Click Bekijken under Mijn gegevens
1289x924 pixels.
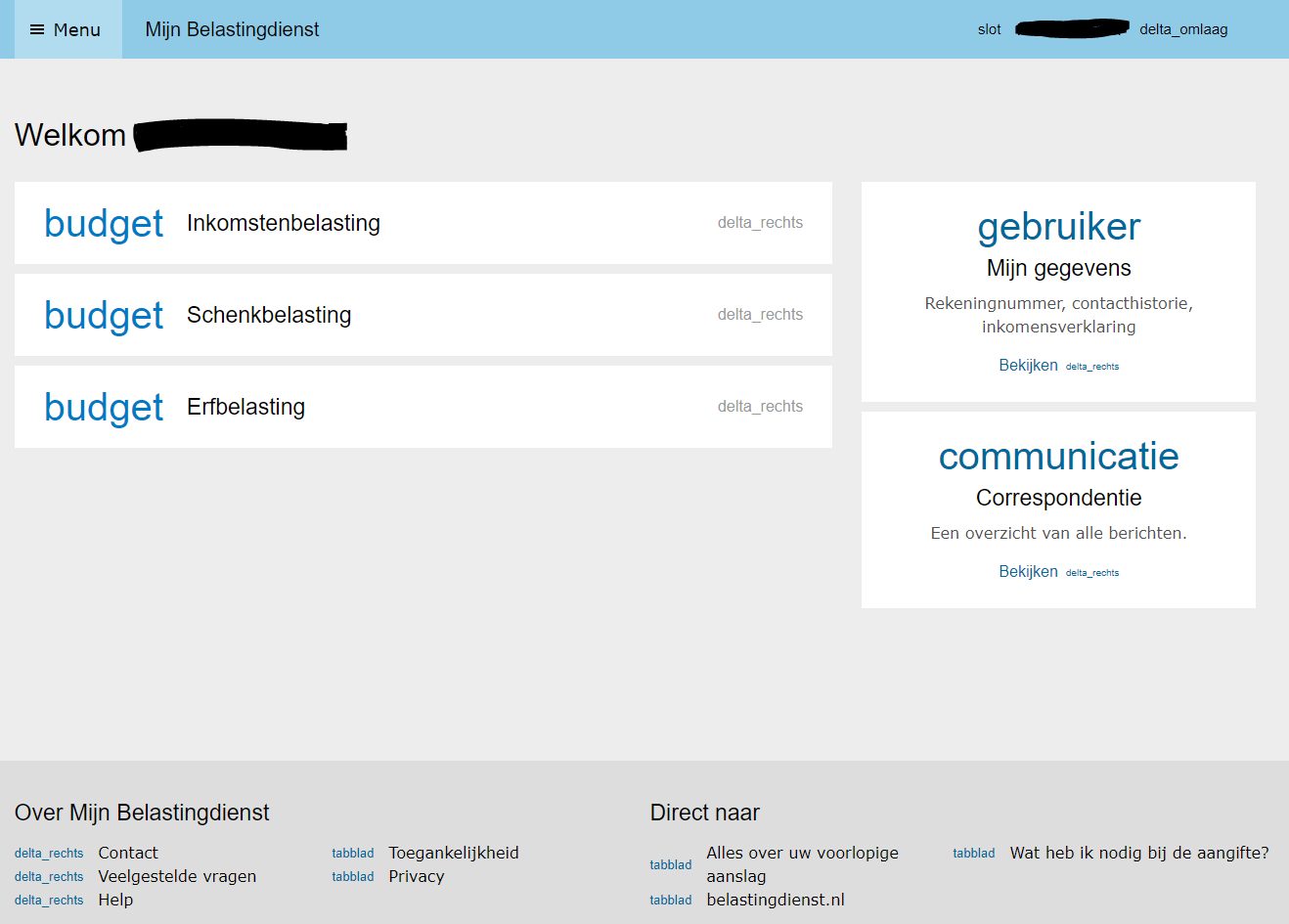[x=1028, y=365]
